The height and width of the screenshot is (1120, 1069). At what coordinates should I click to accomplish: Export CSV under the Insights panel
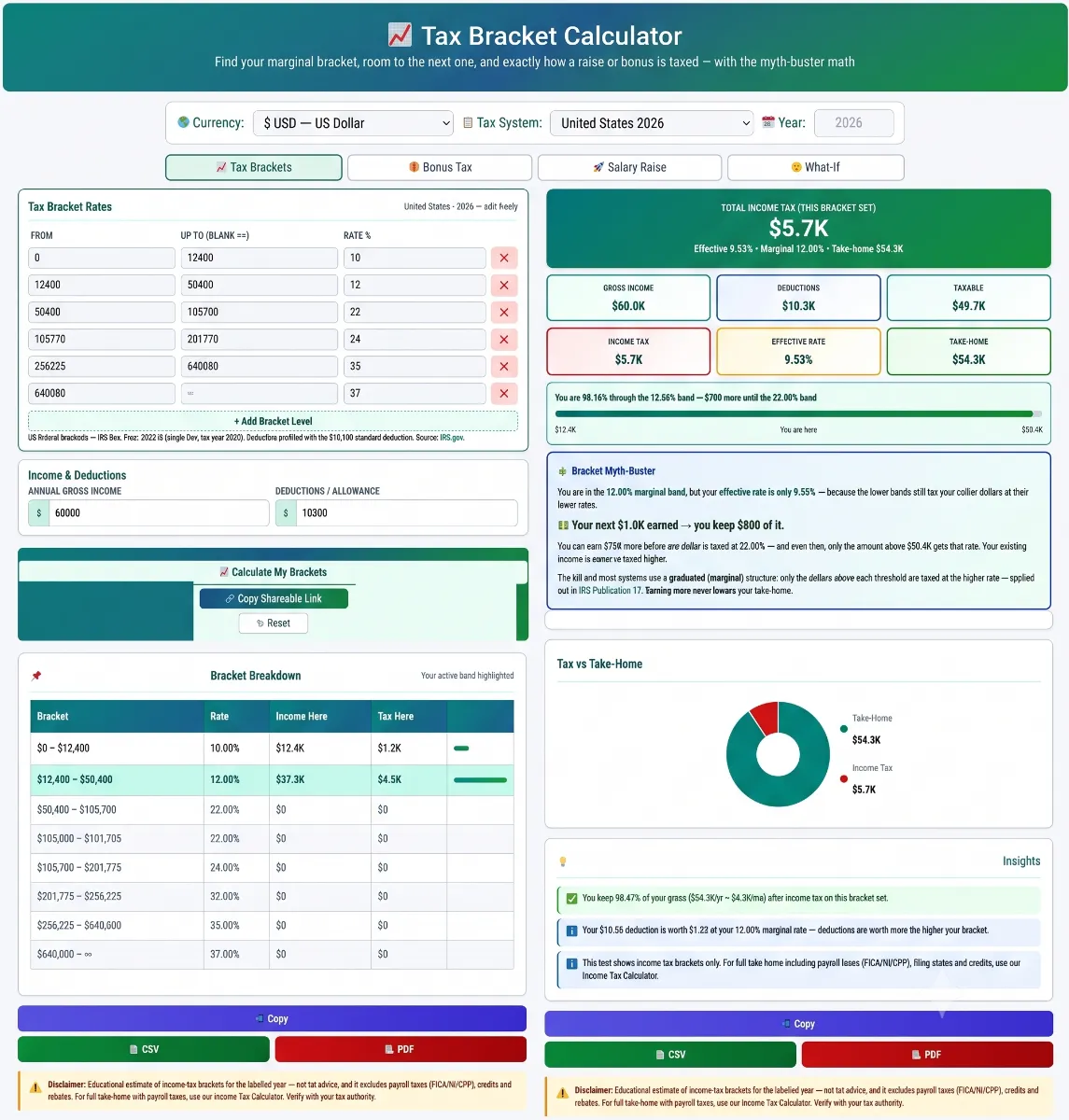coord(670,1055)
